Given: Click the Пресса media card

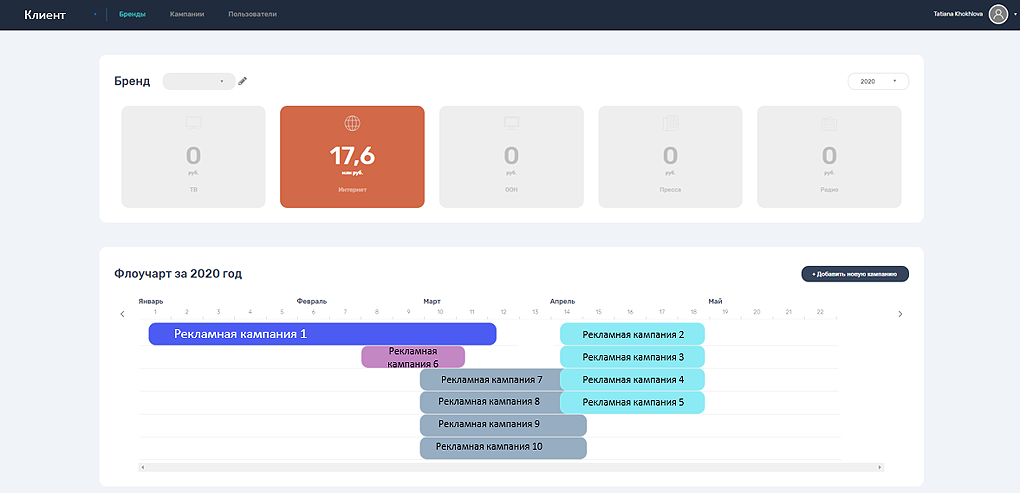Looking at the screenshot, I should click(x=670, y=157).
